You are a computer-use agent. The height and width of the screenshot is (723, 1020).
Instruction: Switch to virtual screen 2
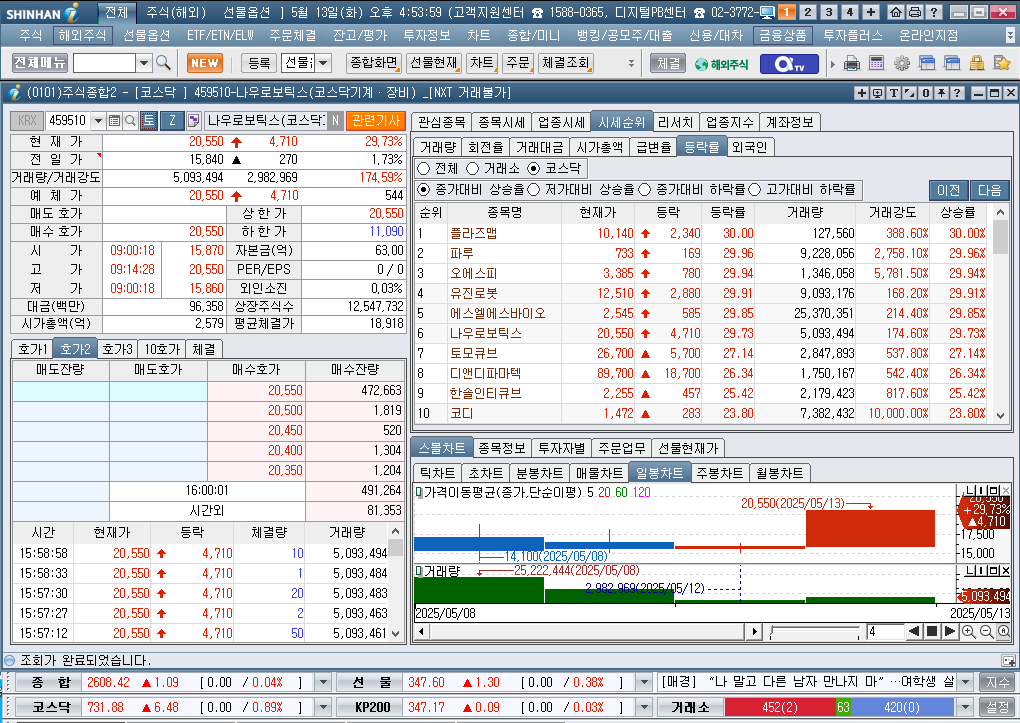(808, 12)
